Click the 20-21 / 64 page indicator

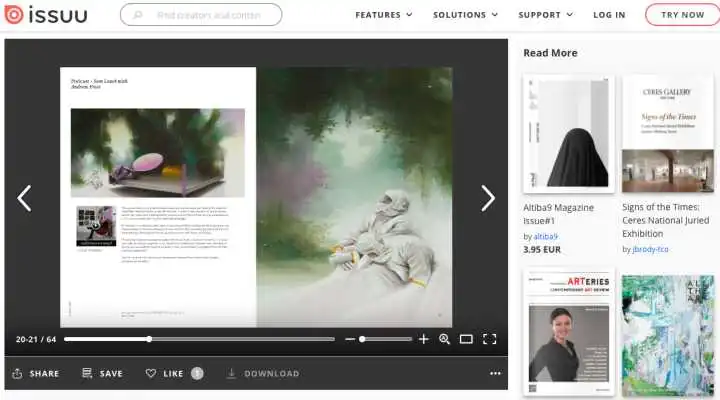click(x=36, y=339)
